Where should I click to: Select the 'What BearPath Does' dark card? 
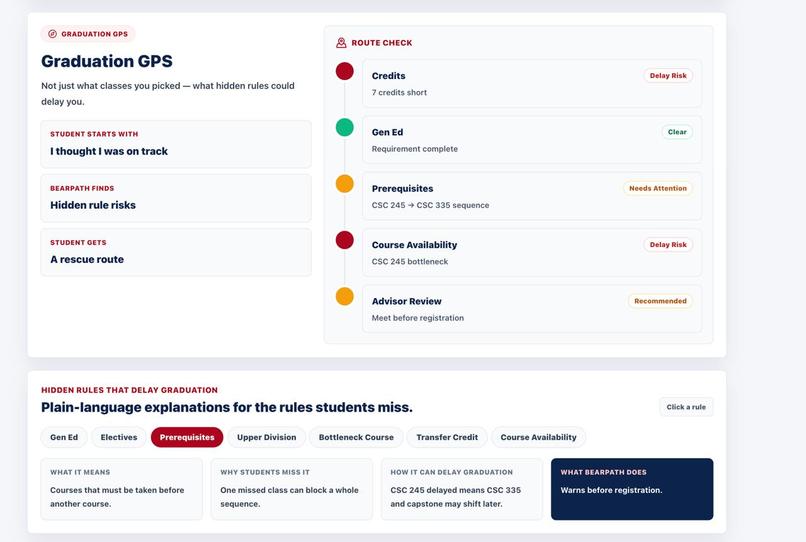[x=632, y=489]
